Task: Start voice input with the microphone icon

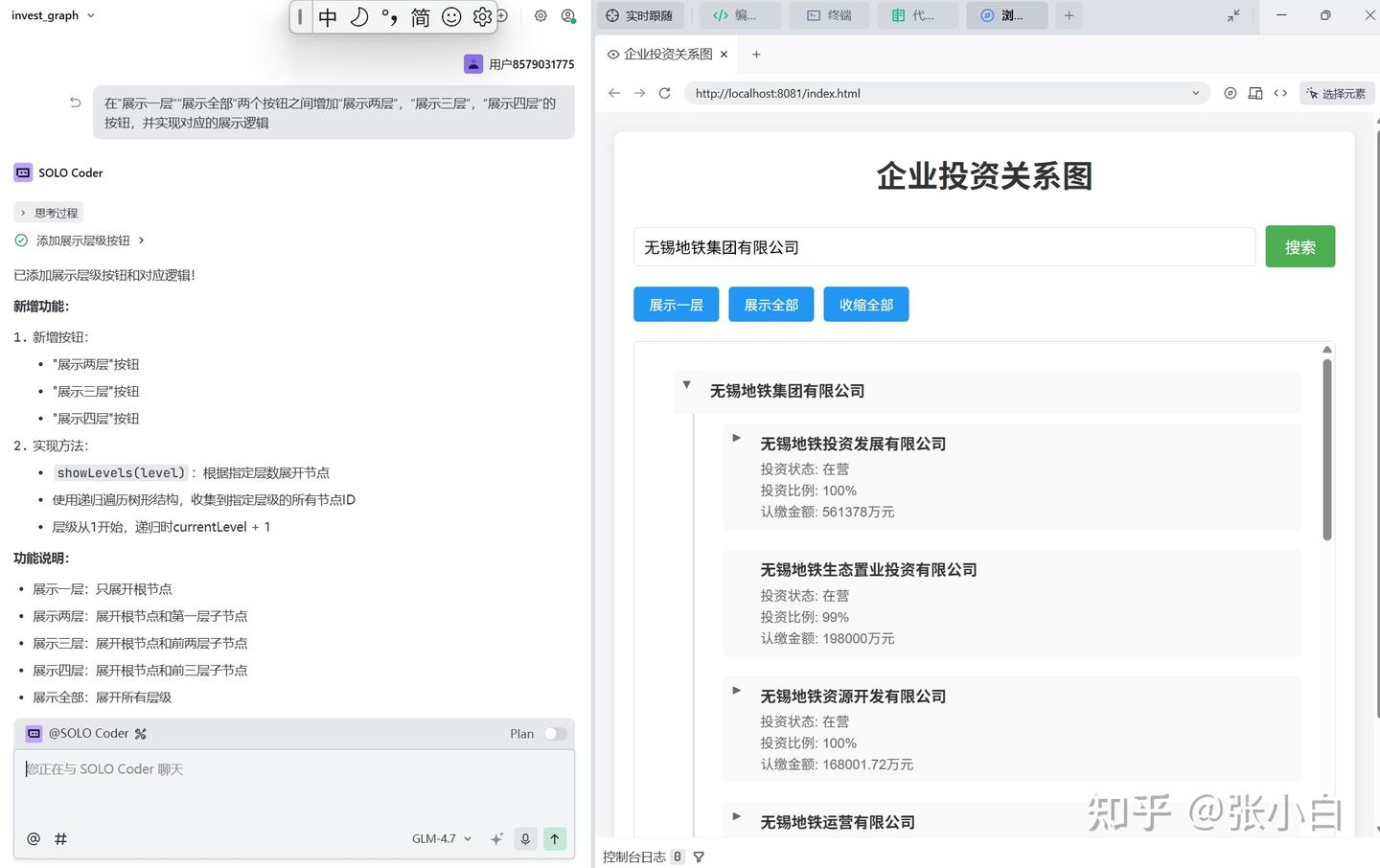Action: [525, 839]
